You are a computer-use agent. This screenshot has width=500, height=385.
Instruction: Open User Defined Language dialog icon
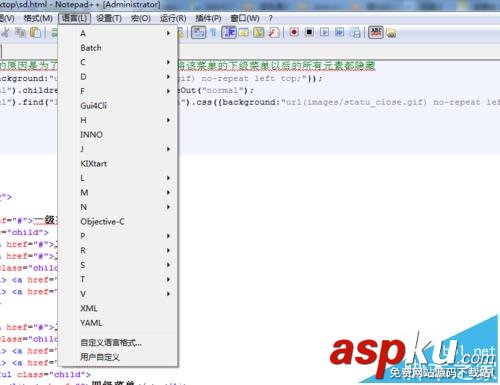(244, 32)
